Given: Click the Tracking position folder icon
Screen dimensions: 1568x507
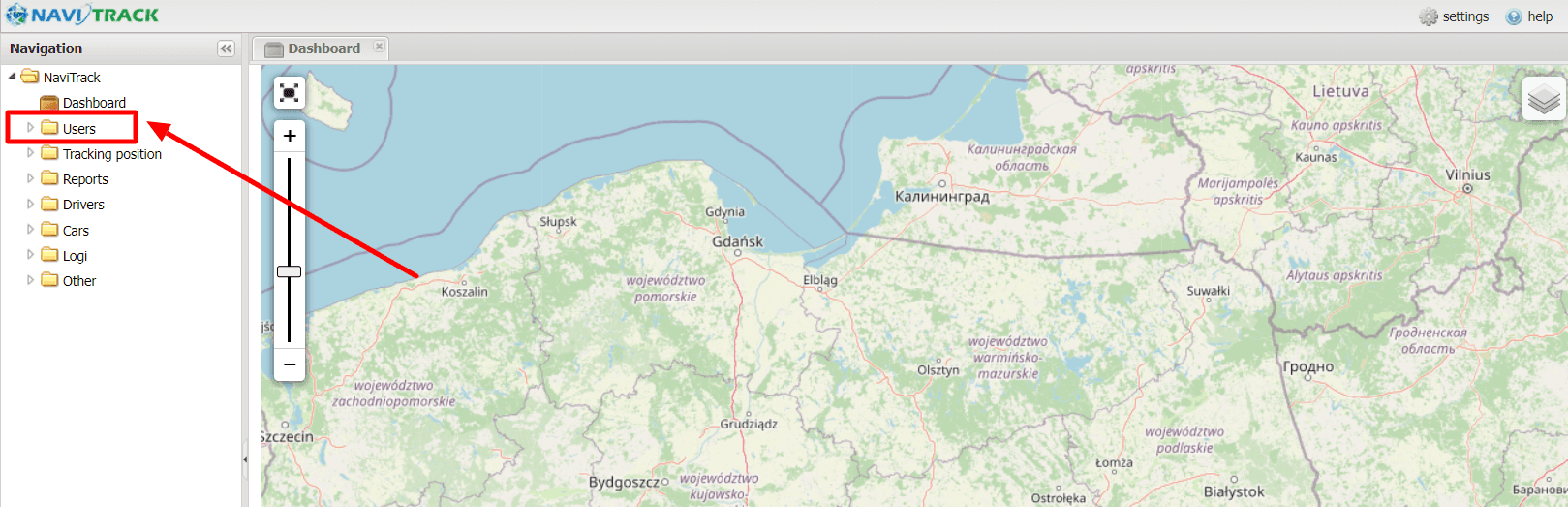Looking at the screenshot, I should 49,153.
